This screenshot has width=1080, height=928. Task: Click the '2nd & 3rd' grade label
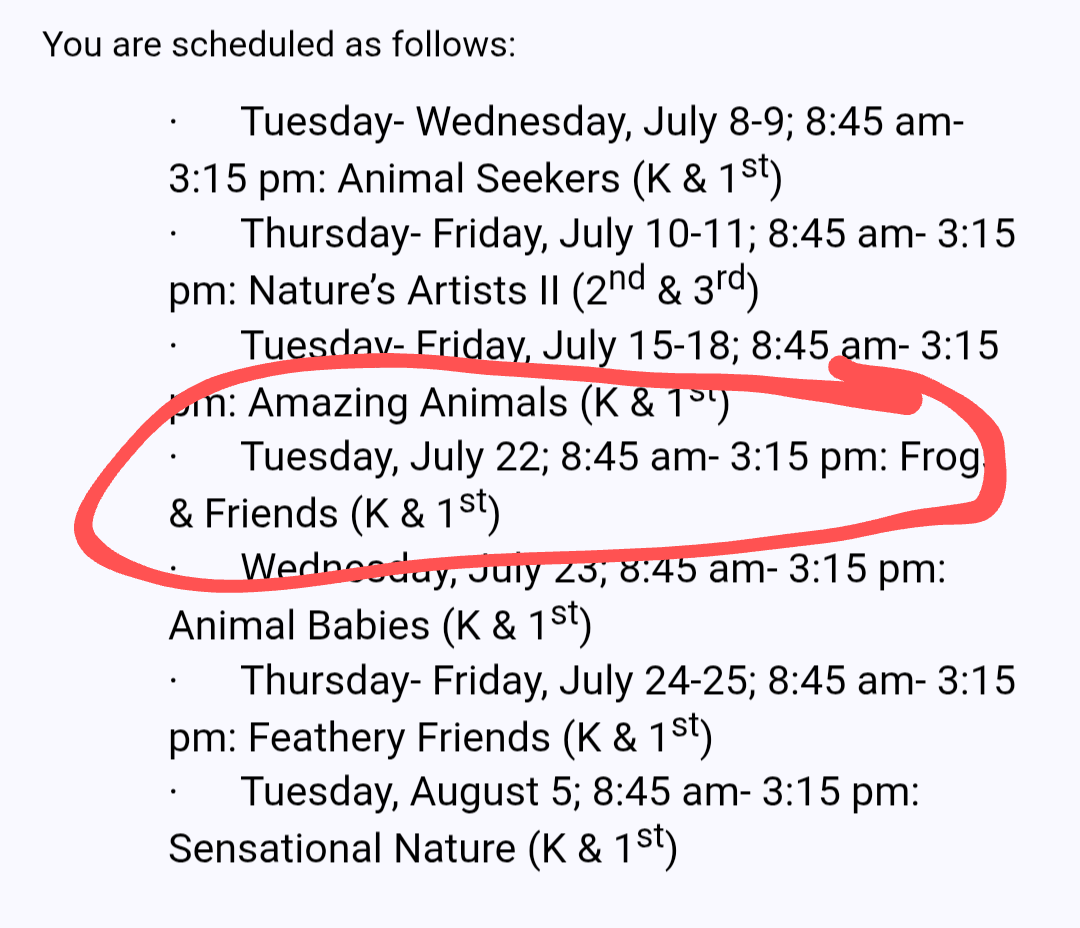(665, 287)
